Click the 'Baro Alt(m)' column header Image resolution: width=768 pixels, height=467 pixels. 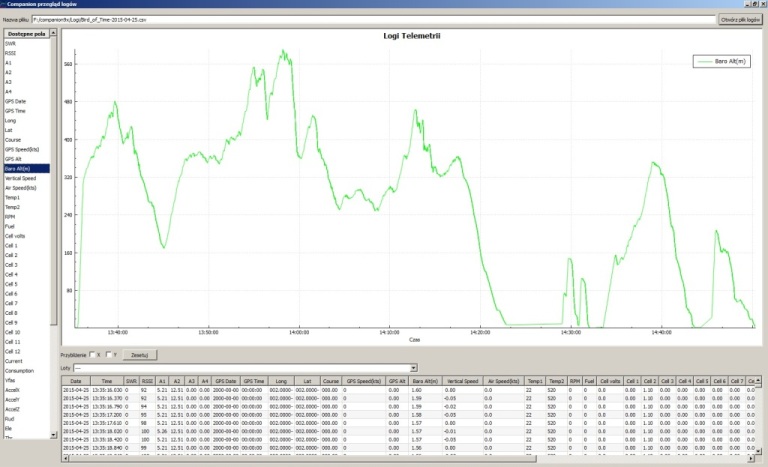pyautogui.click(x=425, y=381)
